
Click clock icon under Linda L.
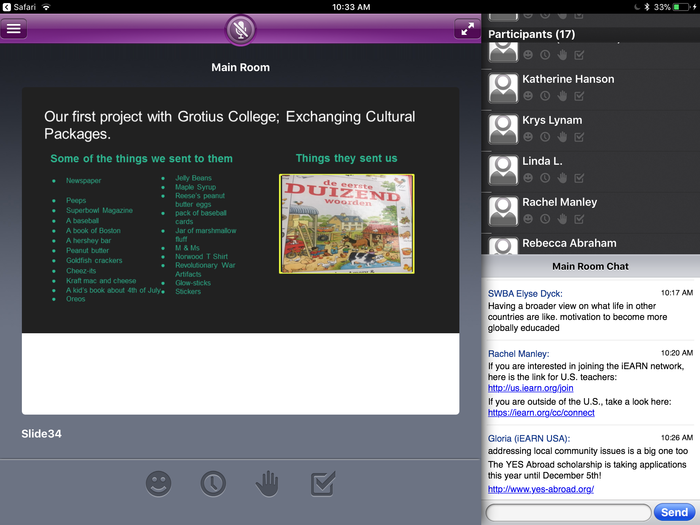click(545, 178)
